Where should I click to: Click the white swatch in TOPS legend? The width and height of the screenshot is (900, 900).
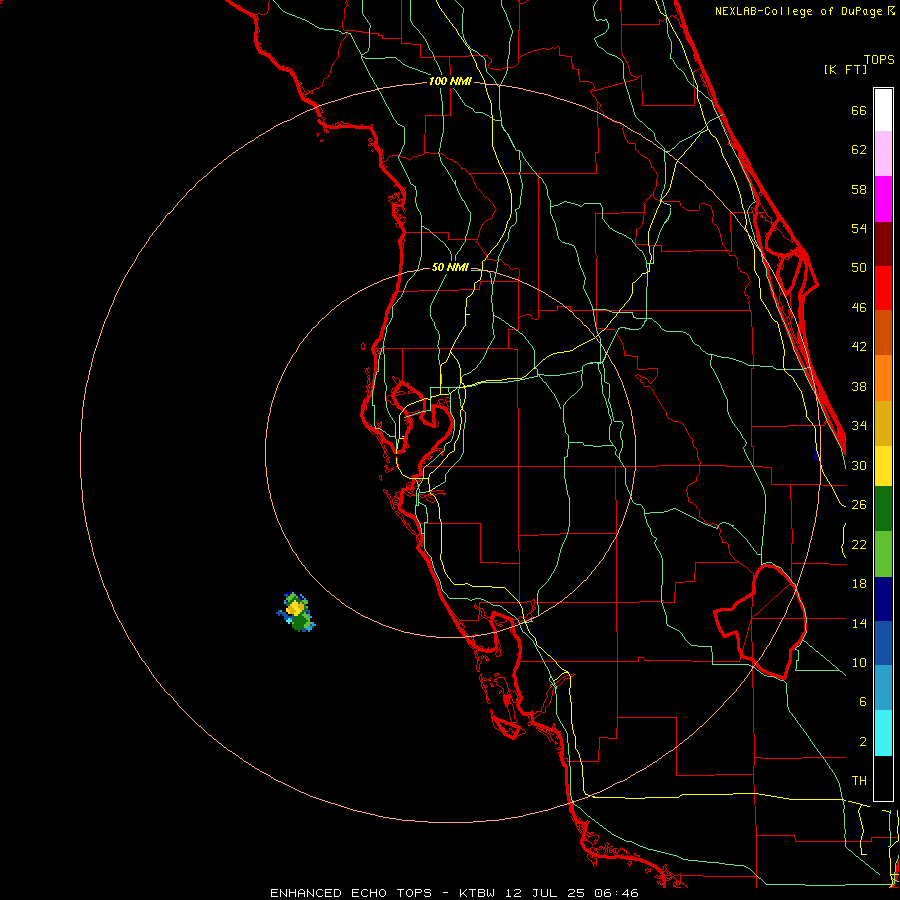click(x=883, y=110)
